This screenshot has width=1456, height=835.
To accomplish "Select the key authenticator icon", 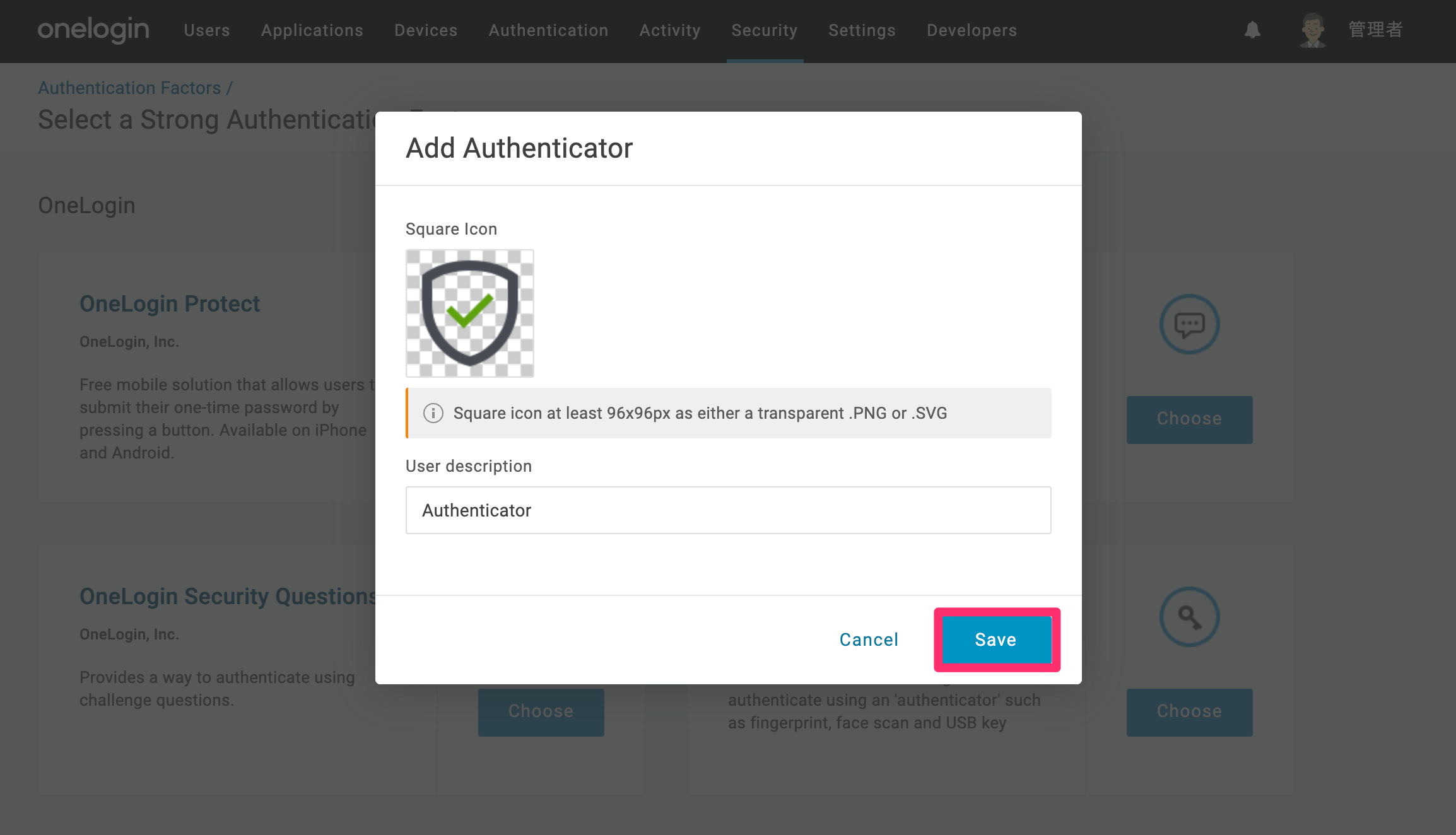I will pos(1189,617).
